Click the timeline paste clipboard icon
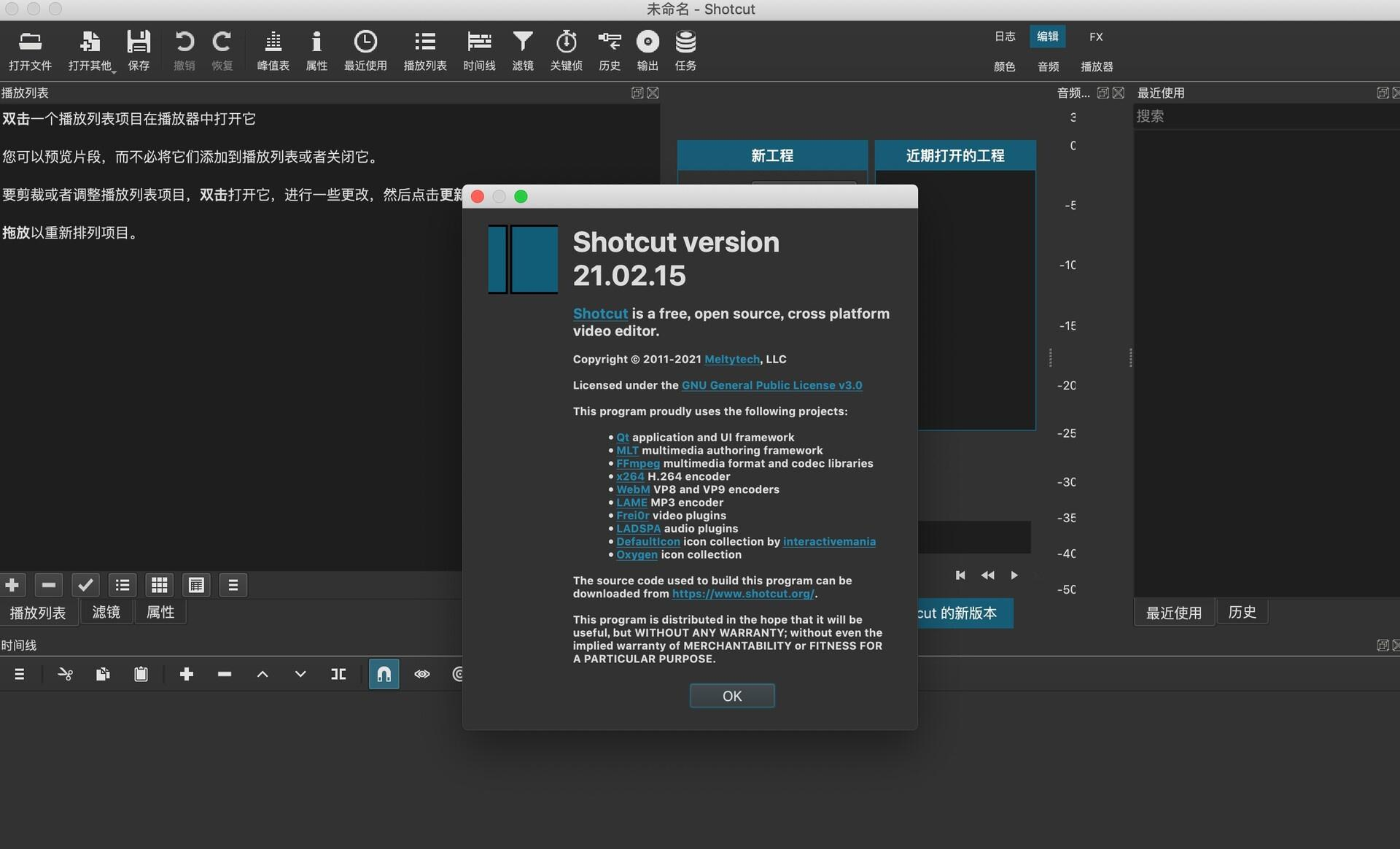Viewport: 1400px width, 849px height. 141,675
